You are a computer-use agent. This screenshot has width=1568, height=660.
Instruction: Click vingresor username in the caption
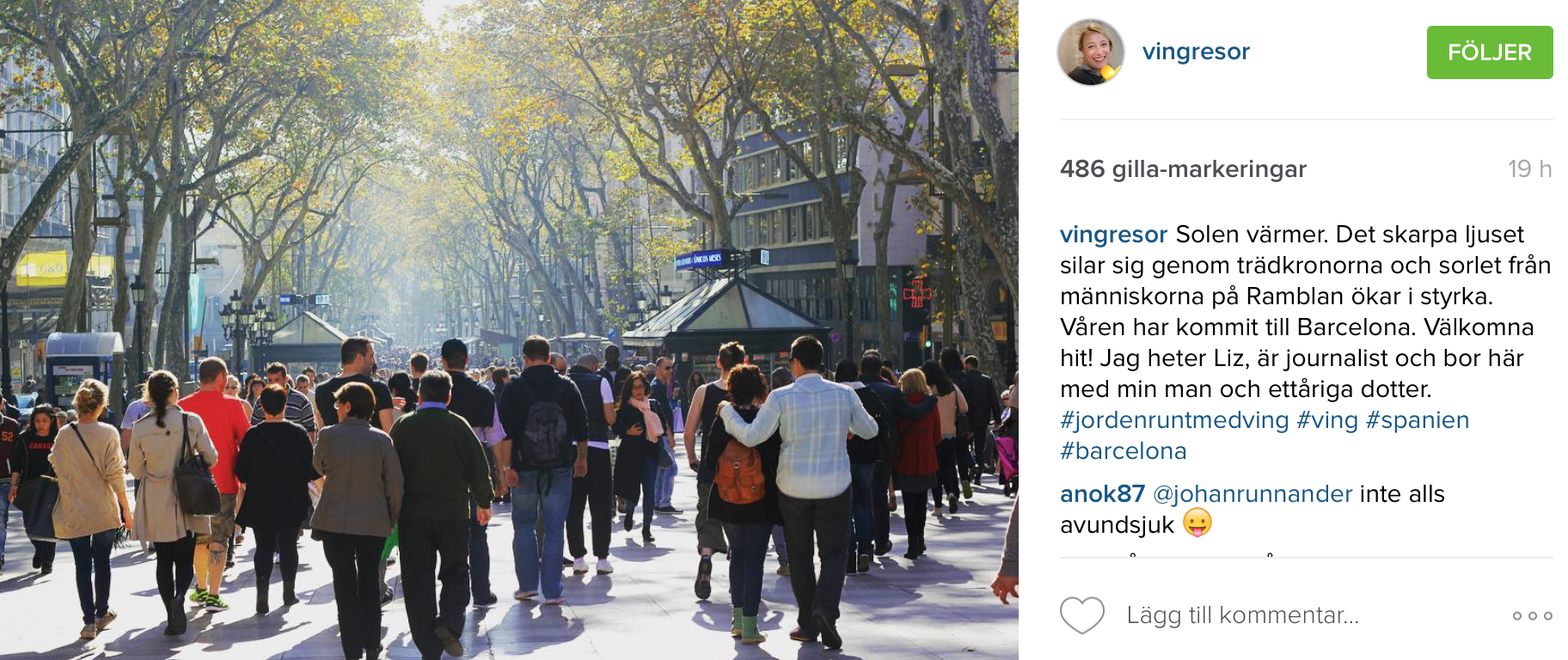[1113, 235]
